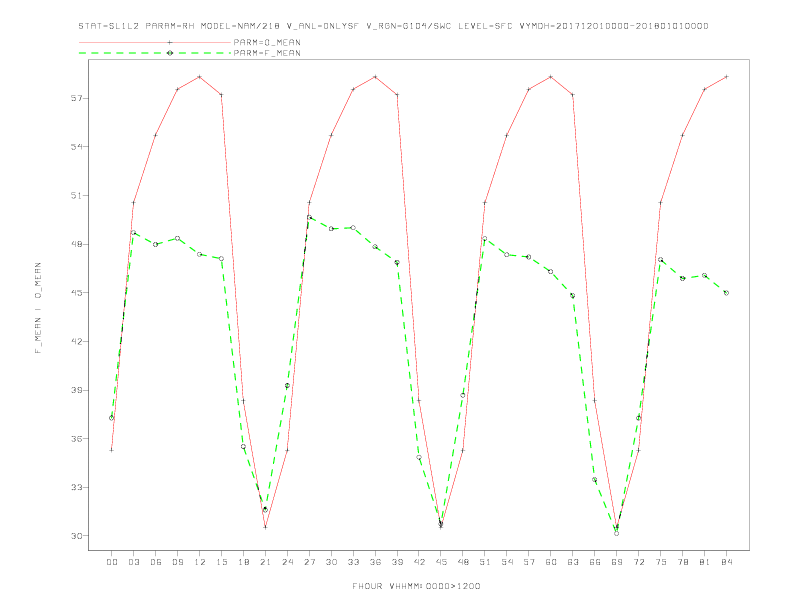The height and width of the screenshot is (612, 792).
Task: Click x-axis forecast hour label 33
Action: (x=353, y=562)
